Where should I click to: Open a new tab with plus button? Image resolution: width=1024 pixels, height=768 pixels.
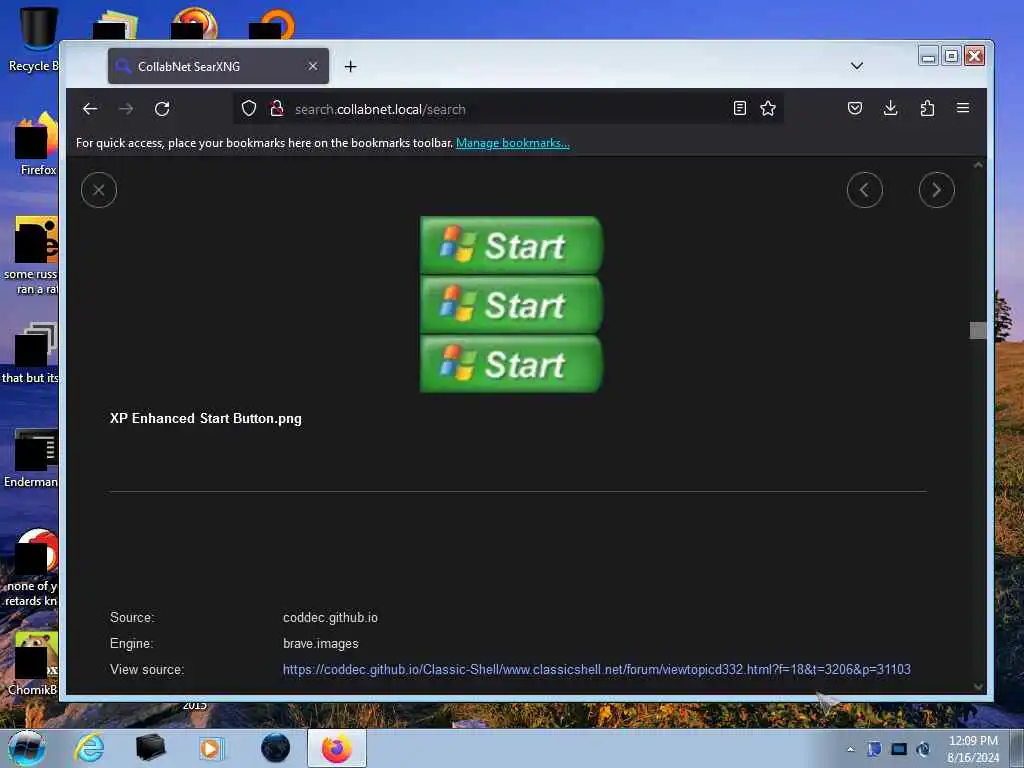[351, 67]
